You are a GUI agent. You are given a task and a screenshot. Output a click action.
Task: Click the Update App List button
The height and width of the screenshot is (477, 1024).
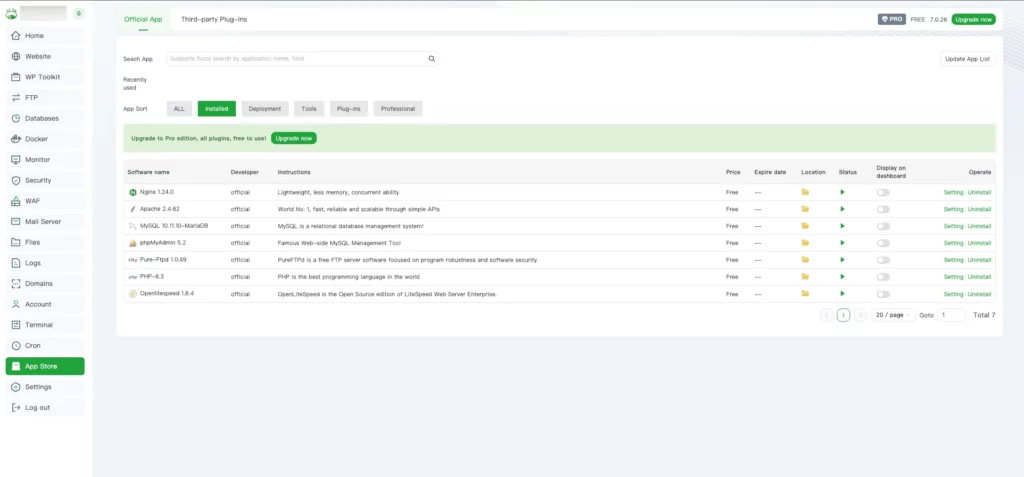(968, 59)
